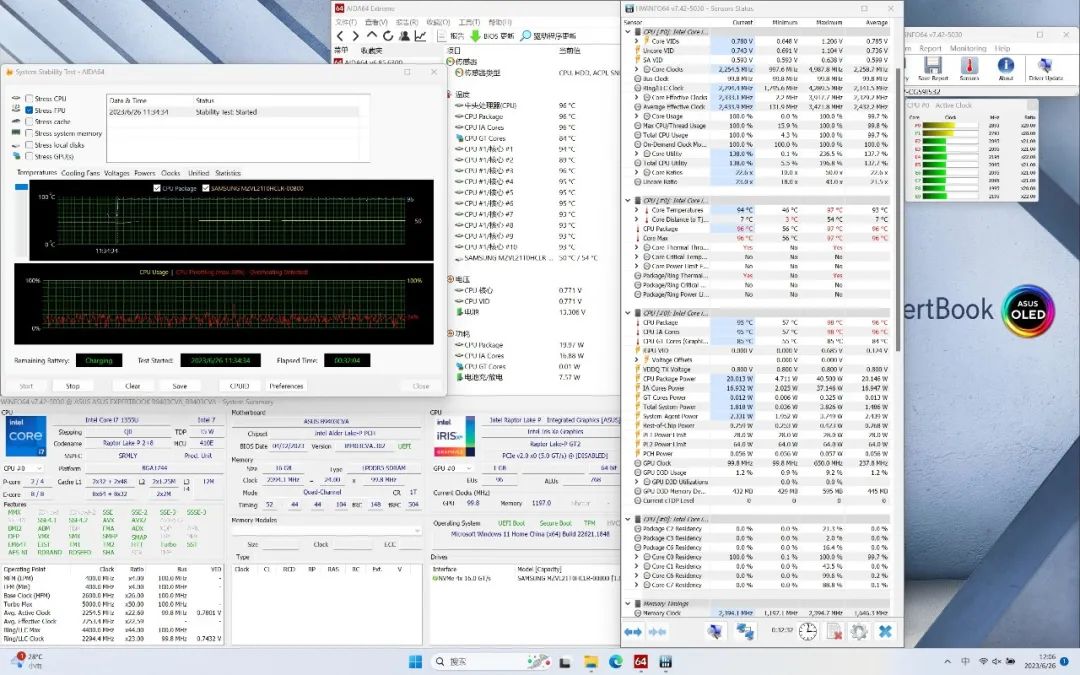Open the HWiNFO sensor settings gear icon
The height and width of the screenshot is (675, 1080).
(858, 631)
